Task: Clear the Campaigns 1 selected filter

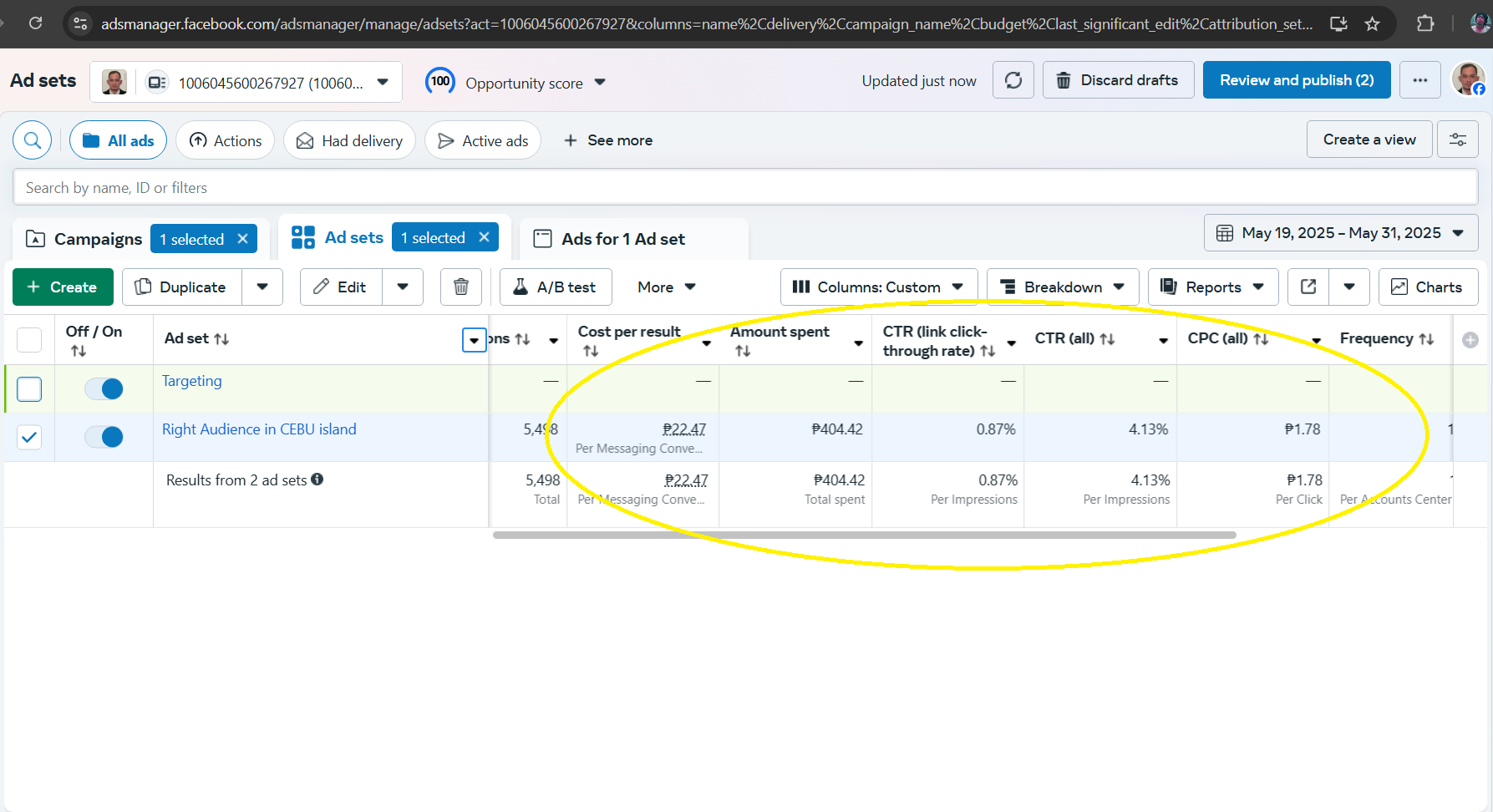Action: coord(242,239)
